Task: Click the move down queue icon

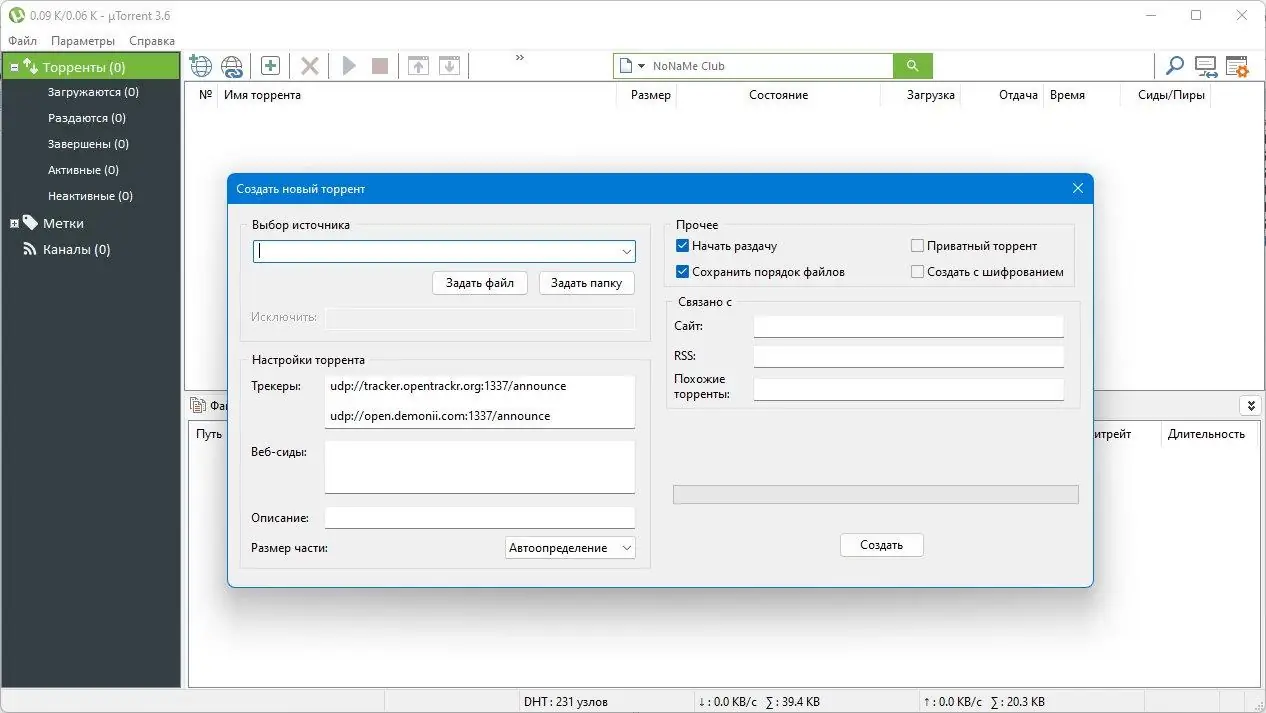Action: pos(449,65)
